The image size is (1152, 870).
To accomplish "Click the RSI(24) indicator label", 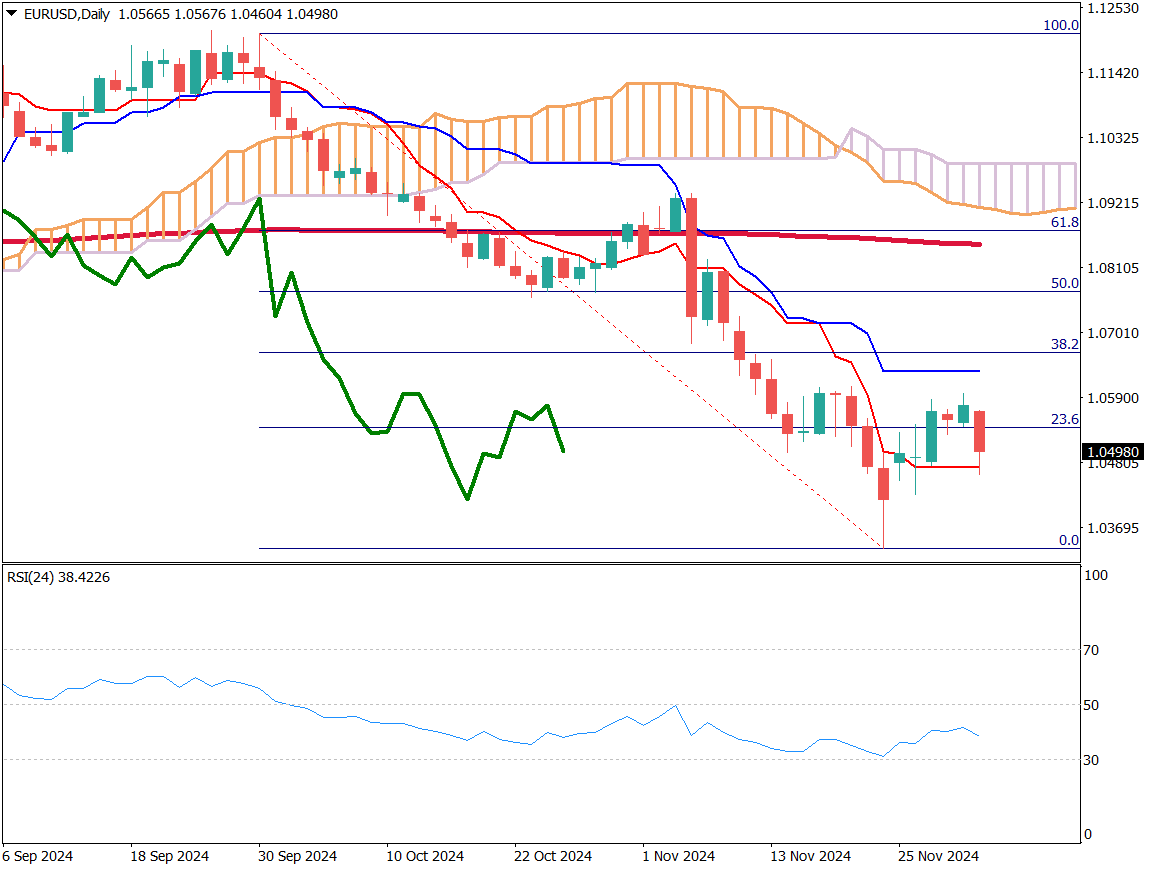I will coord(32,577).
